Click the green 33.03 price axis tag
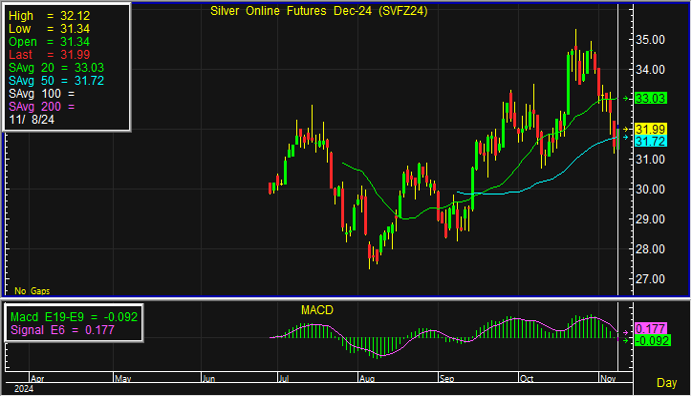Screen dimensions: 692x397 [651, 98]
